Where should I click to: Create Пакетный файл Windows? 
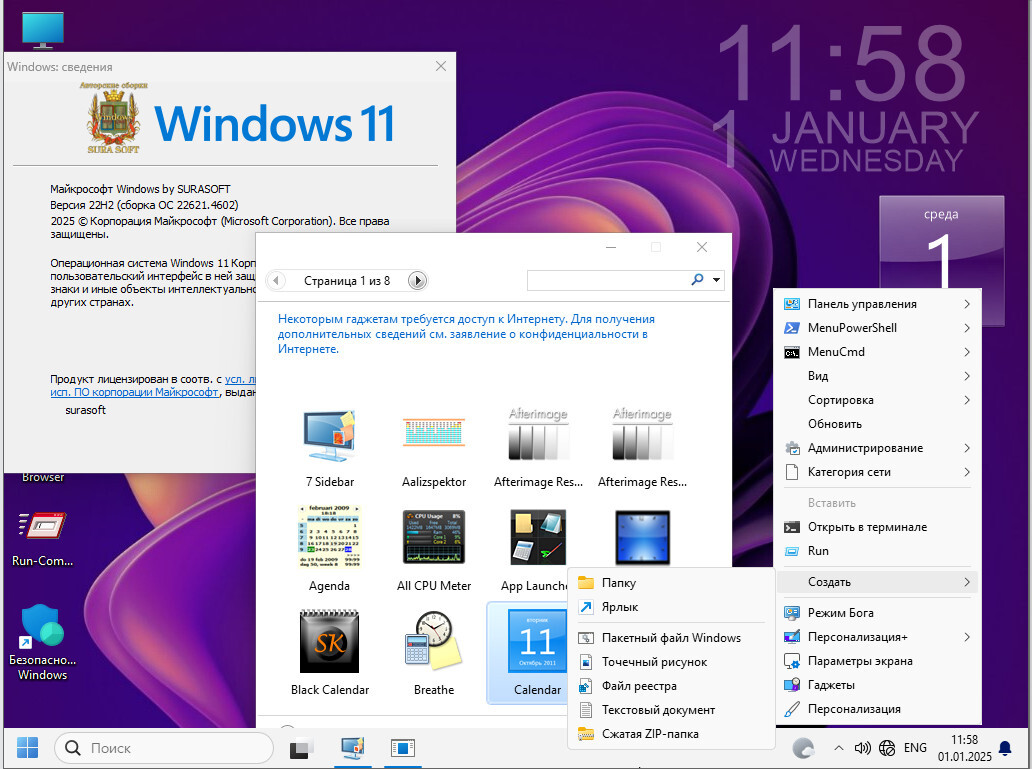point(670,638)
